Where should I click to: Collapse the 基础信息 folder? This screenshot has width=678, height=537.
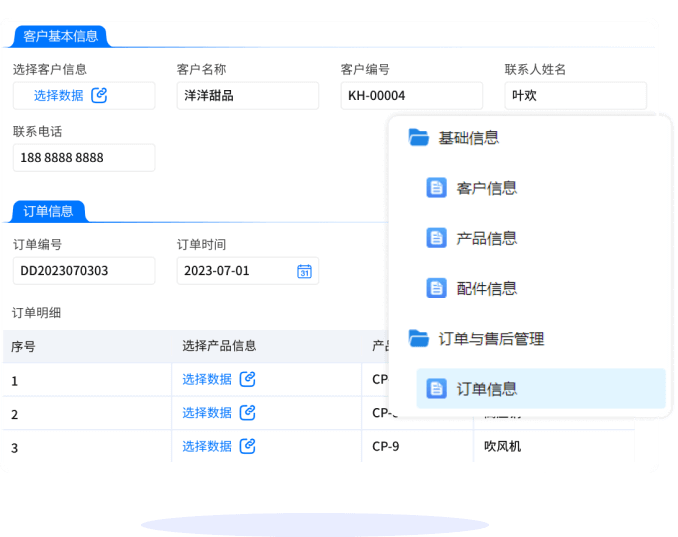coord(418,138)
